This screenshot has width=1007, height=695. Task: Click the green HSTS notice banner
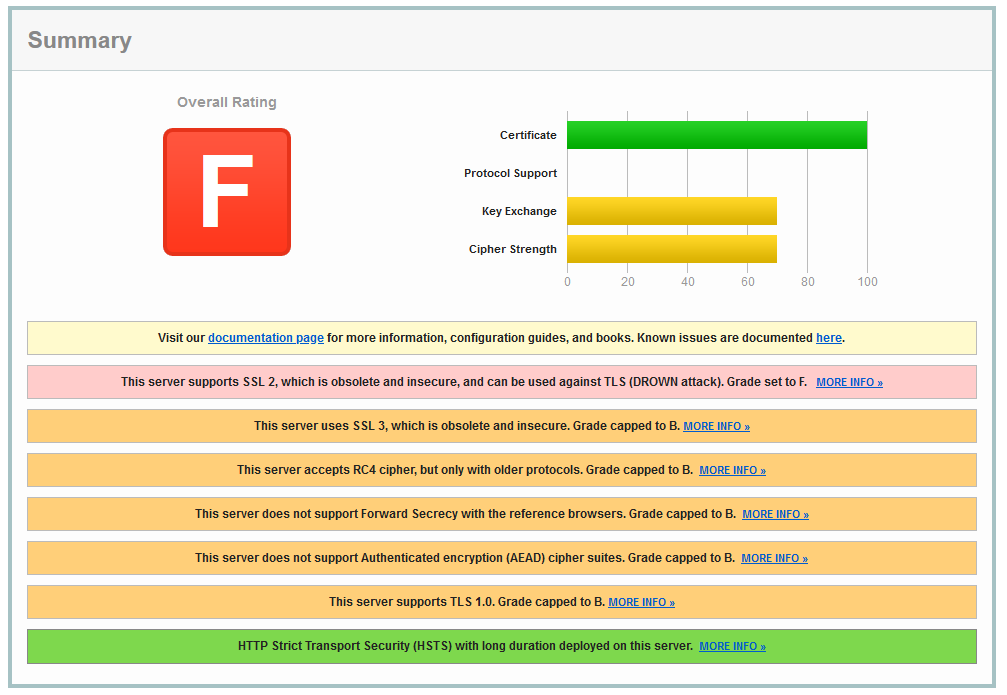point(460,646)
